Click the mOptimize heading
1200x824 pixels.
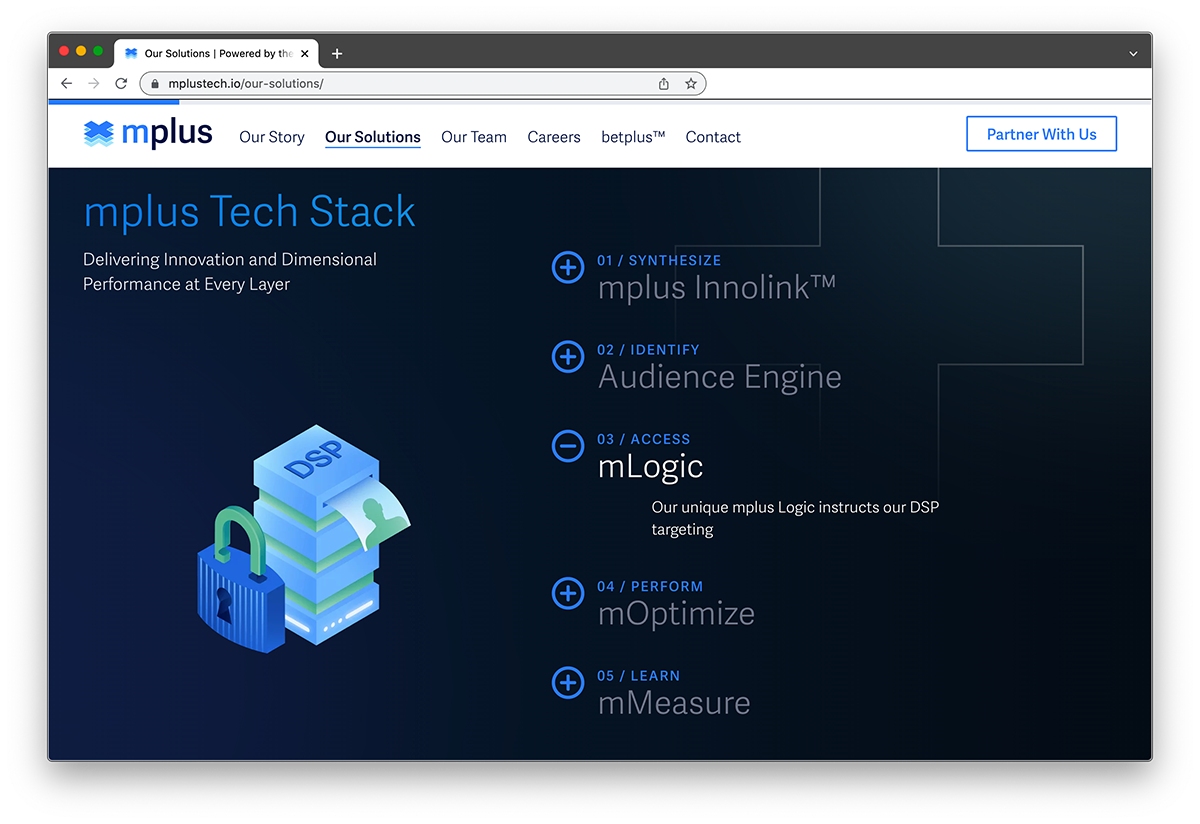click(x=676, y=613)
